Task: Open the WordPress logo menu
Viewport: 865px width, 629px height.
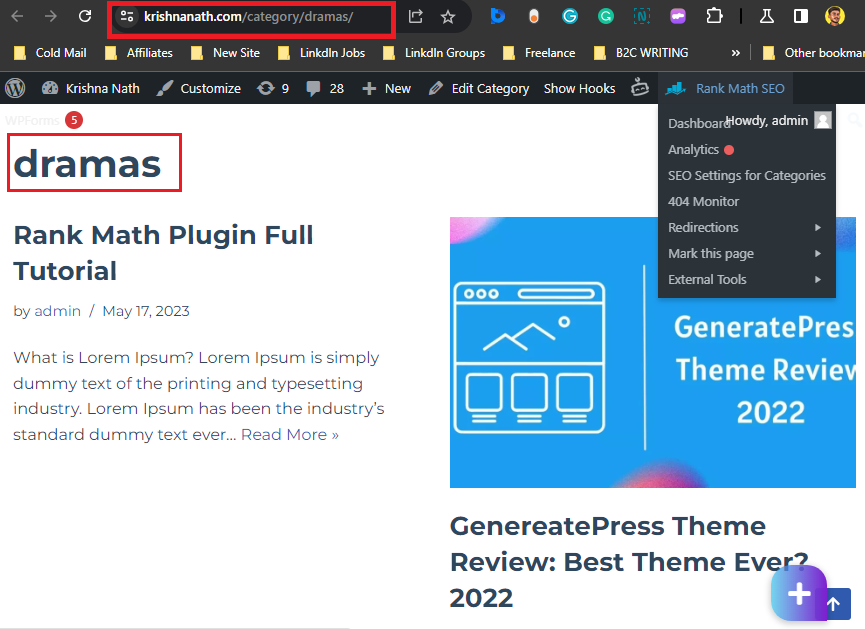Action: click(x=15, y=88)
